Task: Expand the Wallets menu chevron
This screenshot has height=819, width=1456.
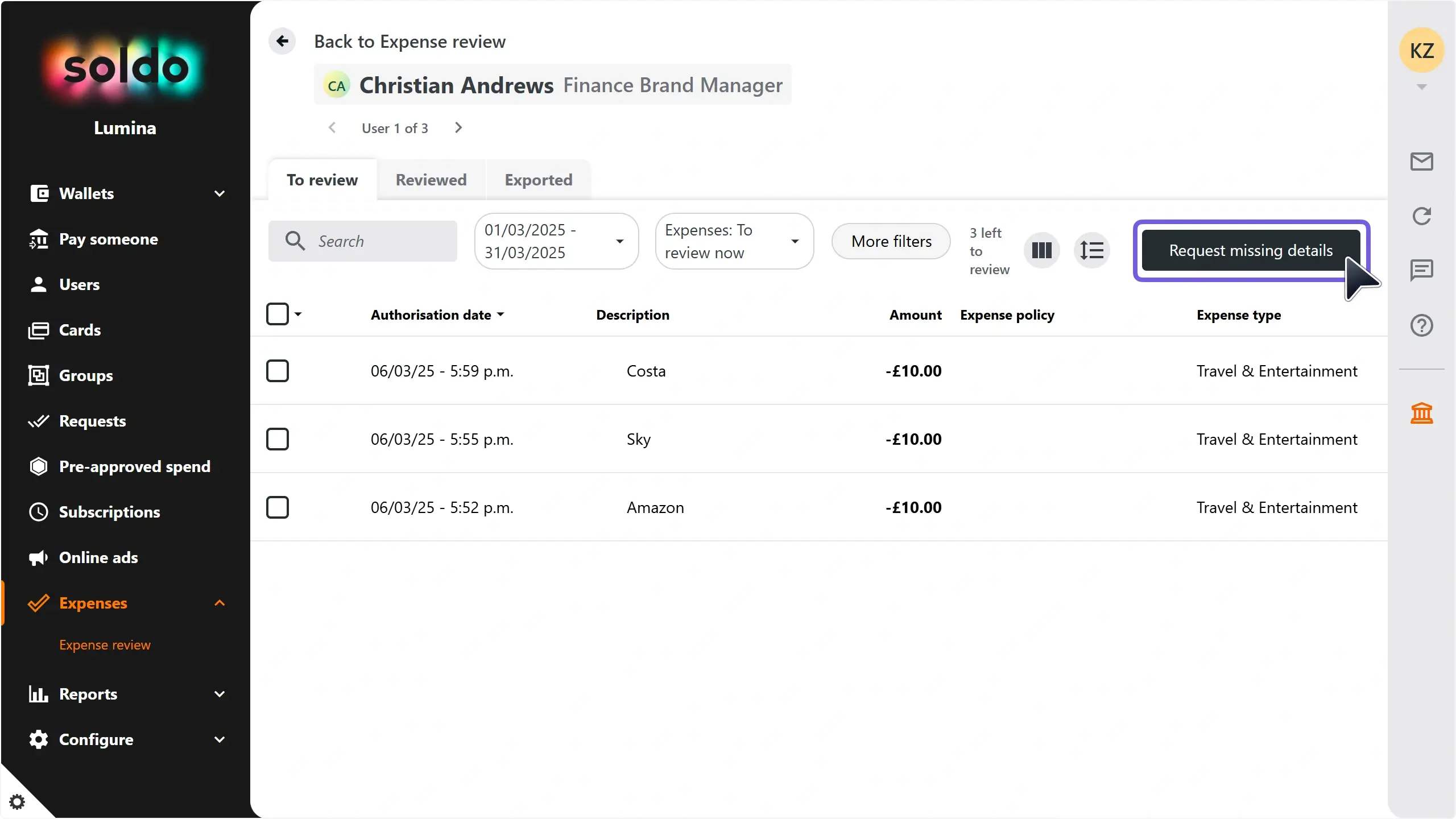Action: click(220, 193)
